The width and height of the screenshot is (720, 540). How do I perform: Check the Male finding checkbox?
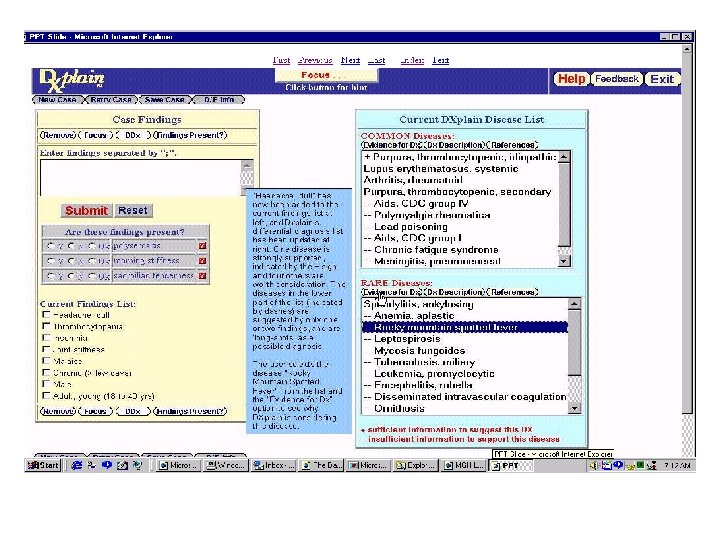click(46, 384)
